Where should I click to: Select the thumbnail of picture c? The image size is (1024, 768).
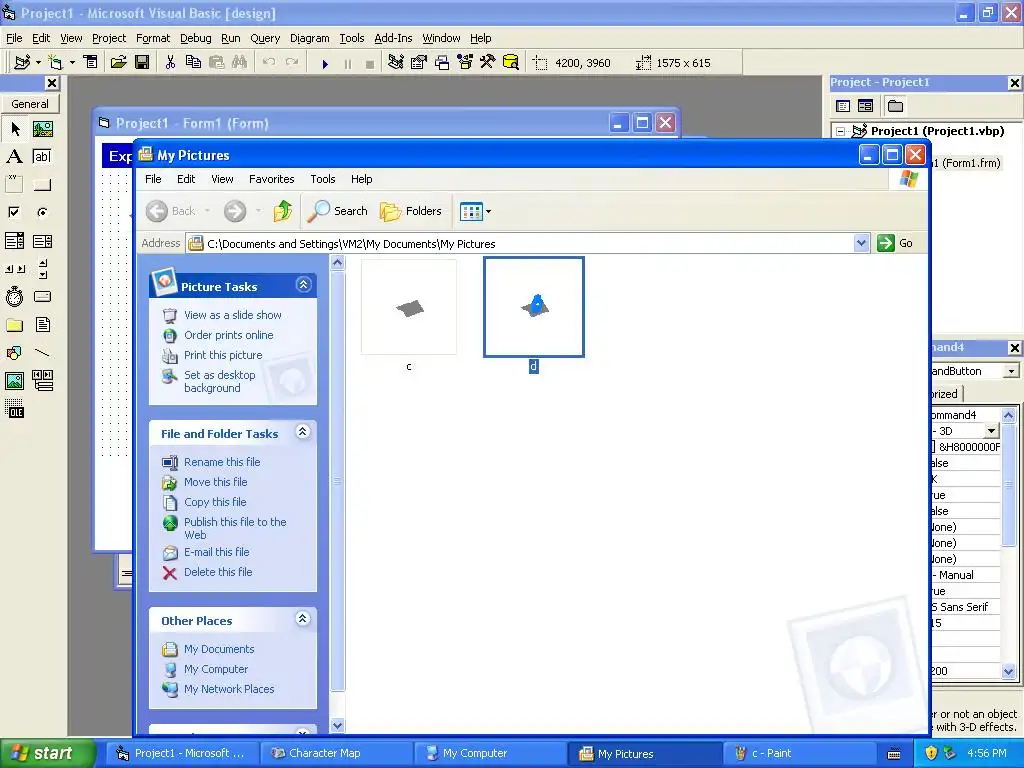pyautogui.click(x=409, y=307)
